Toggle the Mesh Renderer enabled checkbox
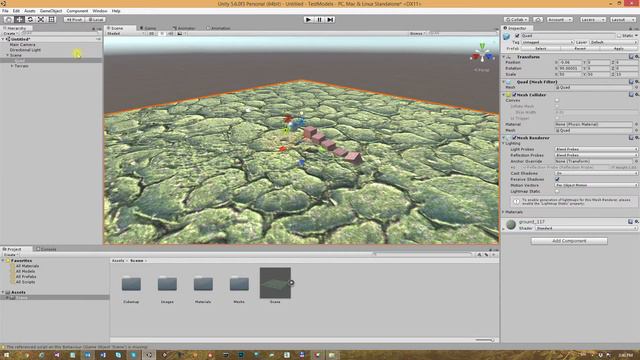The image size is (640, 360). tap(514, 138)
